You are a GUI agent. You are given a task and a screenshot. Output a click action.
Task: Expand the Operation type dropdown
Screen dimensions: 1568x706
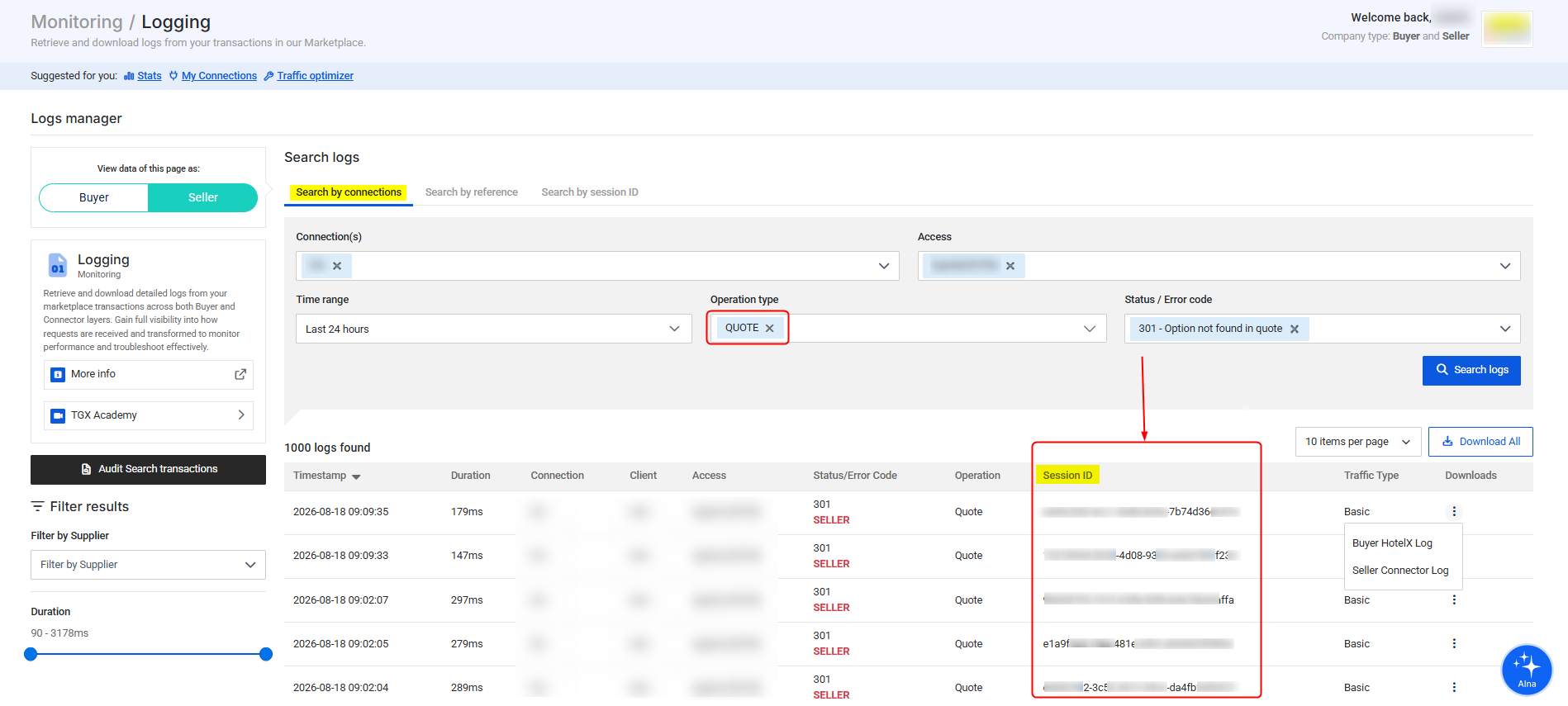pyautogui.click(x=1090, y=329)
